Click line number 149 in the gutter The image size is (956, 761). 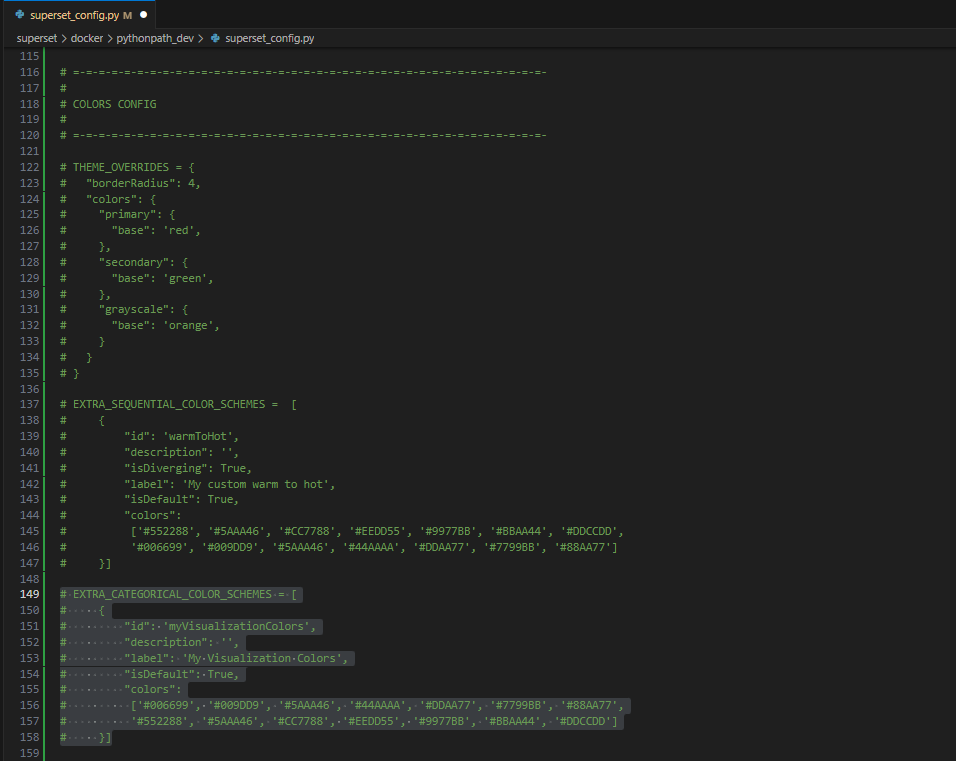(29, 594)
